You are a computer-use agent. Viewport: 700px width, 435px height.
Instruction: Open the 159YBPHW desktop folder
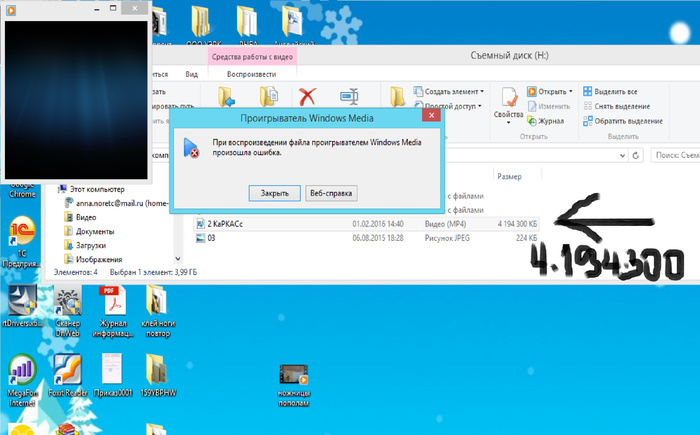click(158, 376)
